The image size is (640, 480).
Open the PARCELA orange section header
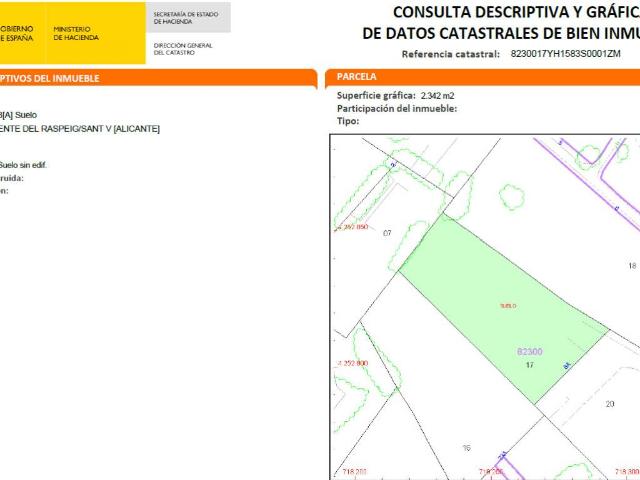482,77
